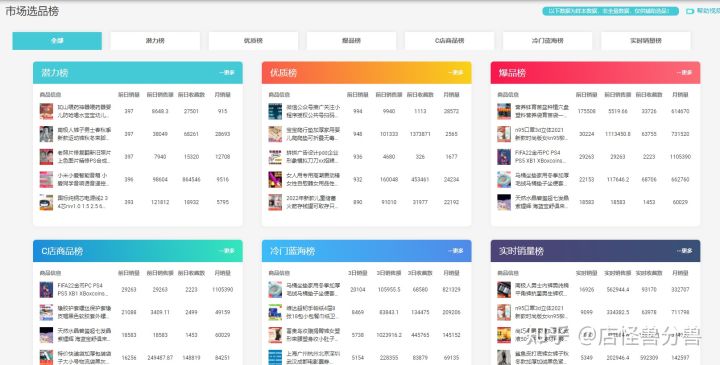Open 冷门蓝海榜 thumbnail in the 83843.1 row
The image size is (720, 365).
(275, 312)
